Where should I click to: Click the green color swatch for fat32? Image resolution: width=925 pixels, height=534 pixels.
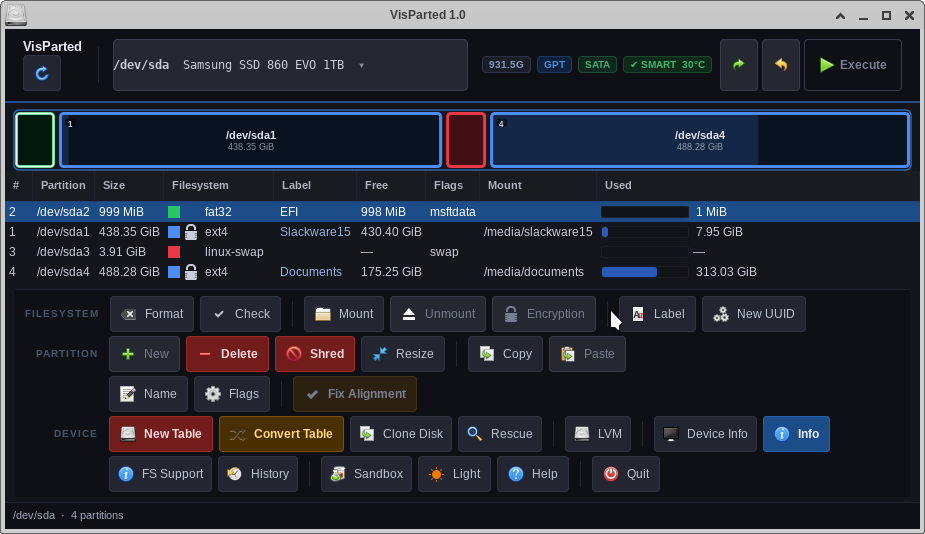[174, 212]
